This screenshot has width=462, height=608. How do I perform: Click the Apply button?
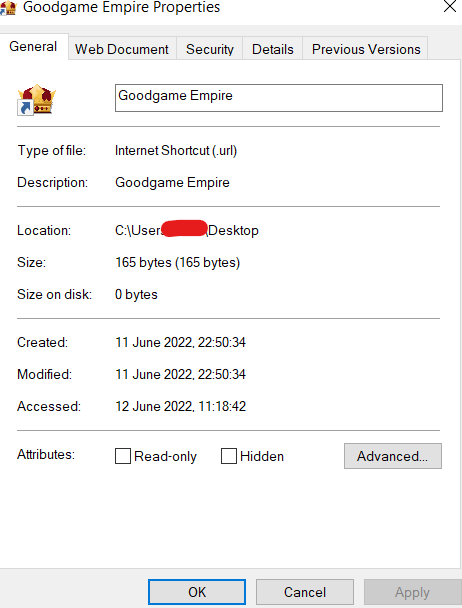click(x=412, y=592)
